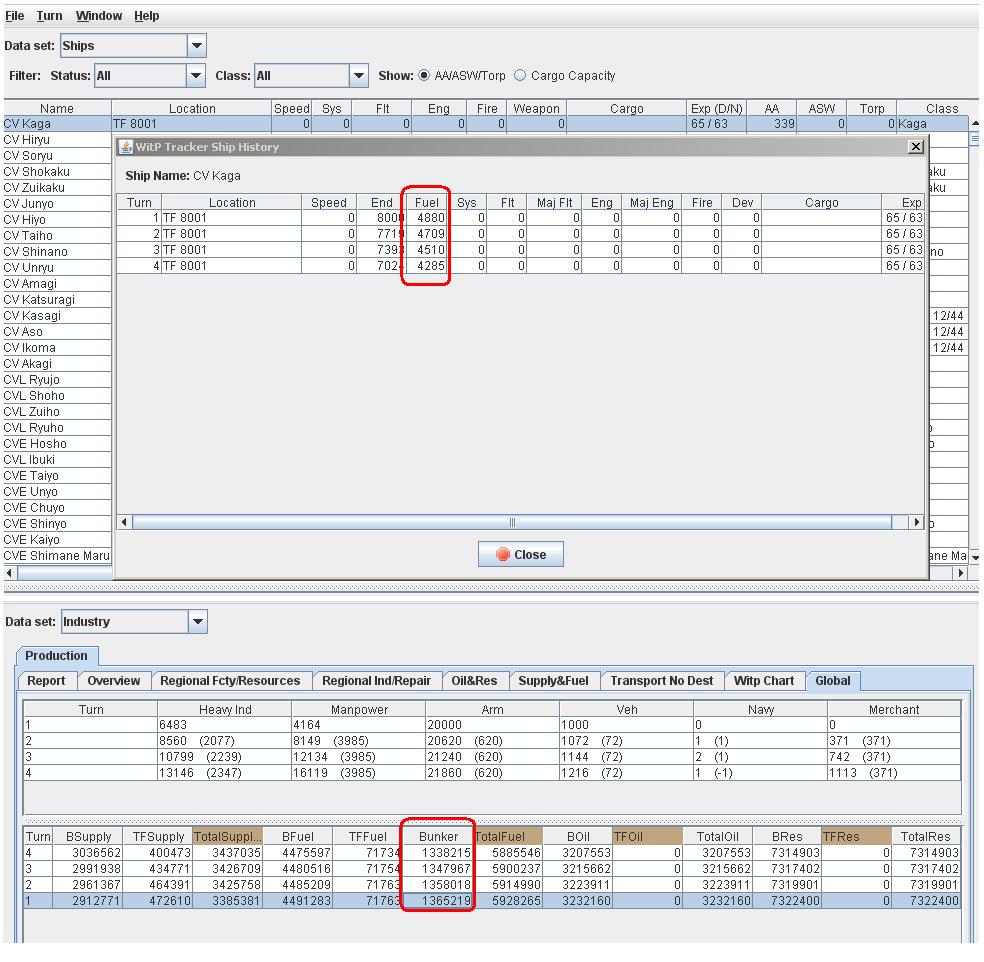
Task: Click fuel value 4880 in Ship History
Action: pos(427,218)
